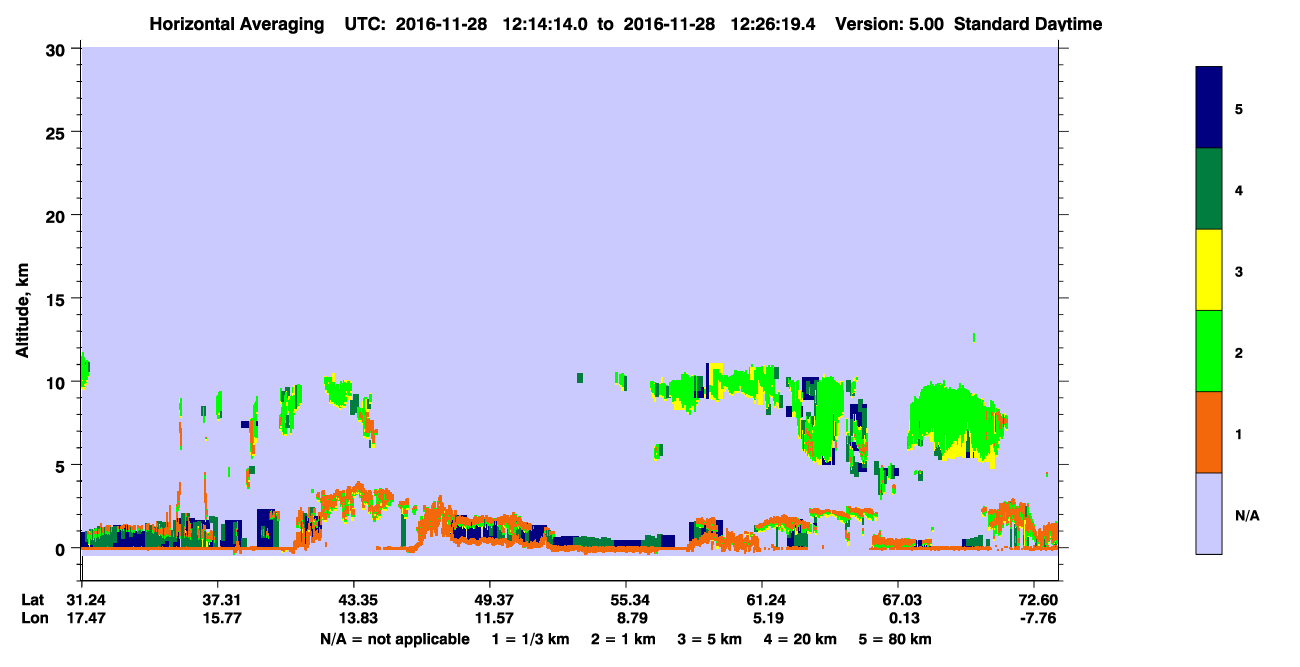Click the colorbar 'N/A' label
Screen dimensions: 1300x667
(1247, 515)
